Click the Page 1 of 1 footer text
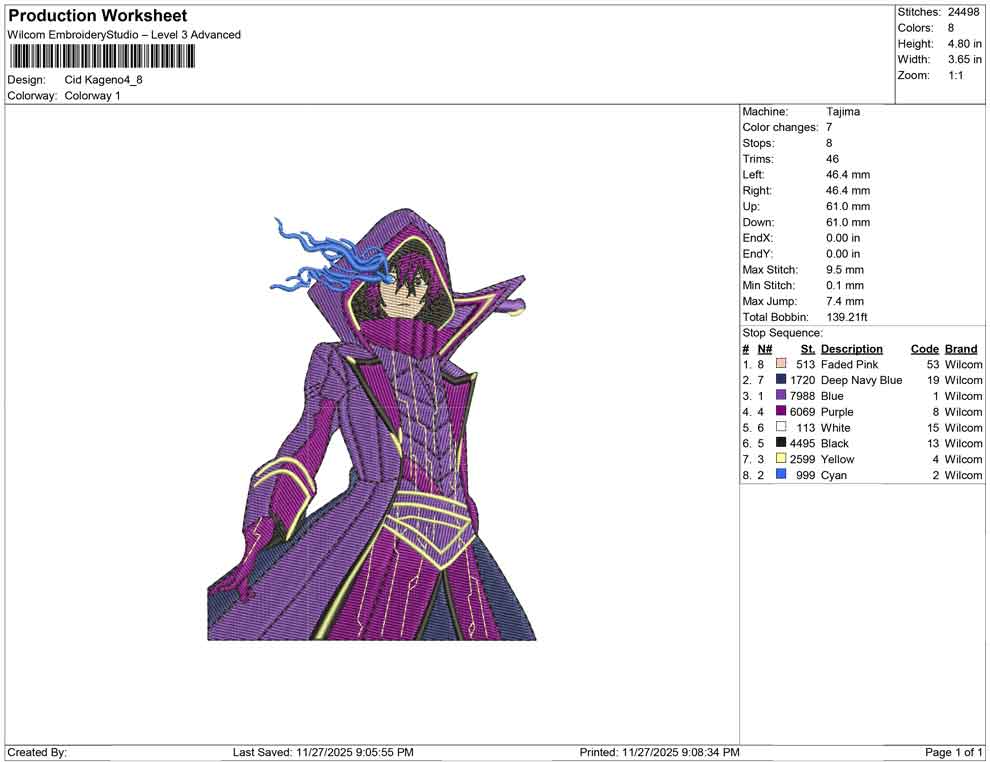 pyautogui.click(x=954, y=752)
